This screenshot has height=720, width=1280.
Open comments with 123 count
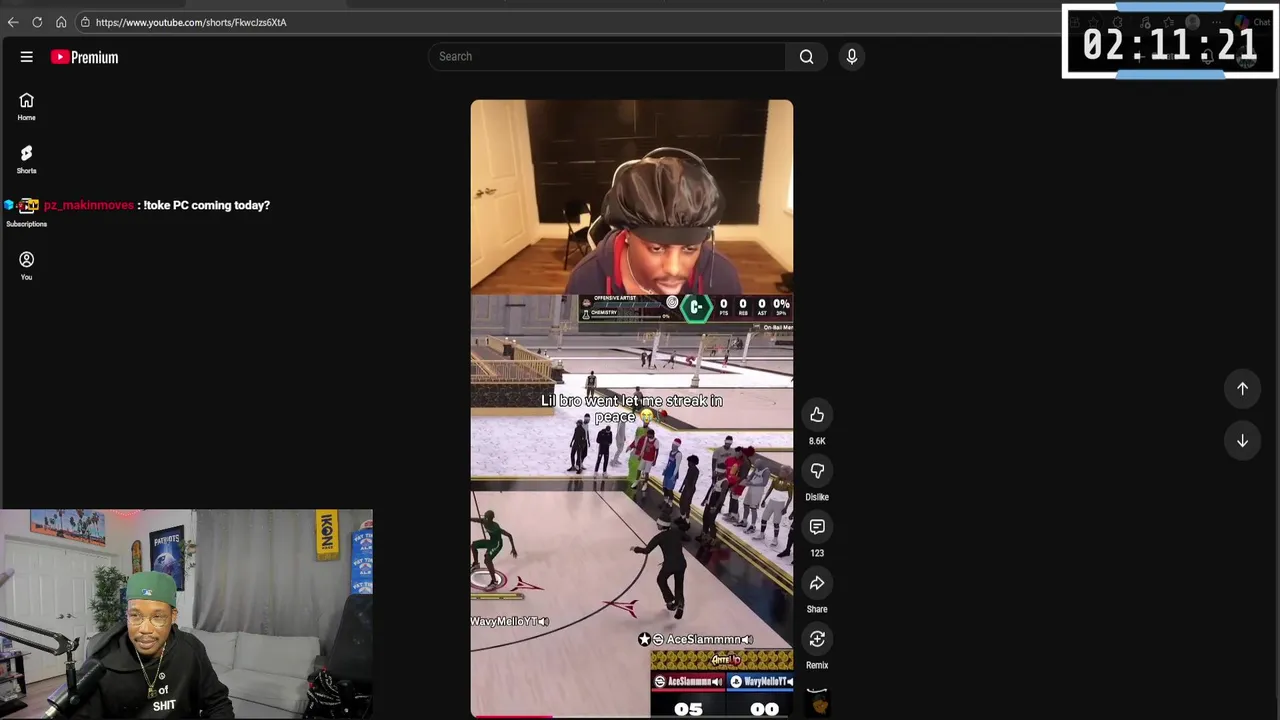click(x=817, y=526)
